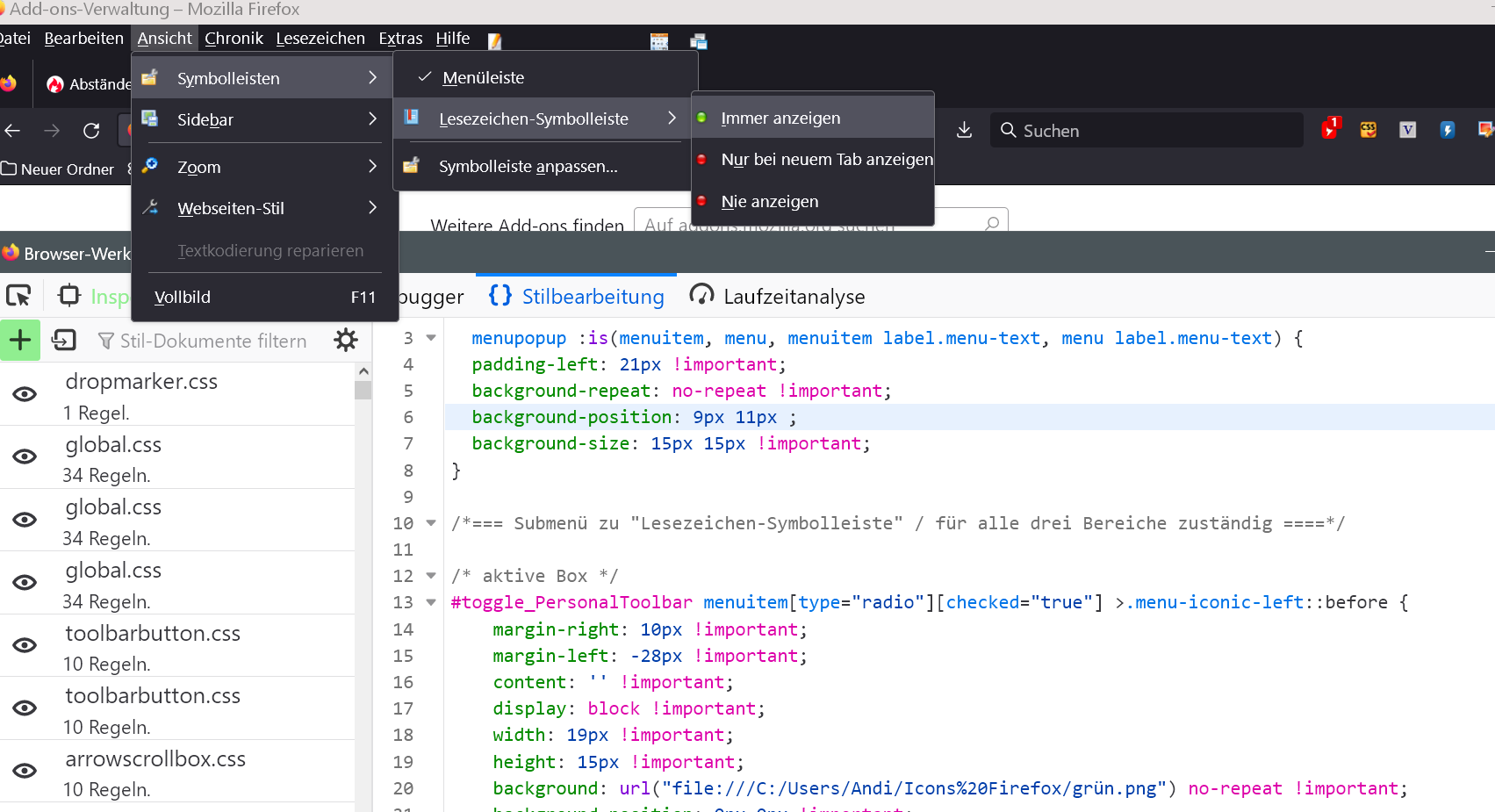This screenshot has width=1495, height=812.
Task: Click the reload page icon
Action: pos(91,131)
